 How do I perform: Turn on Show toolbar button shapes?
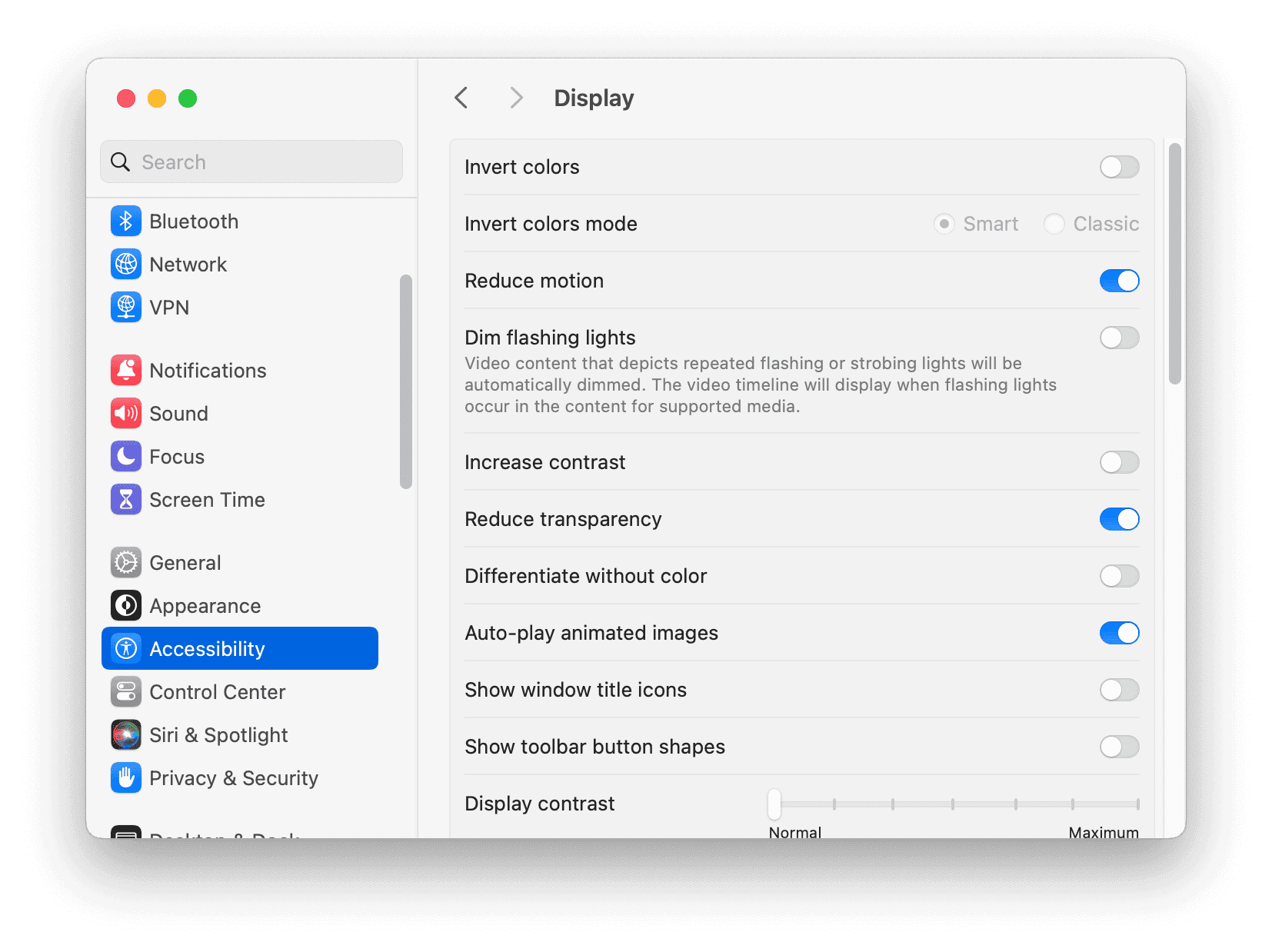coord(1119,747)
